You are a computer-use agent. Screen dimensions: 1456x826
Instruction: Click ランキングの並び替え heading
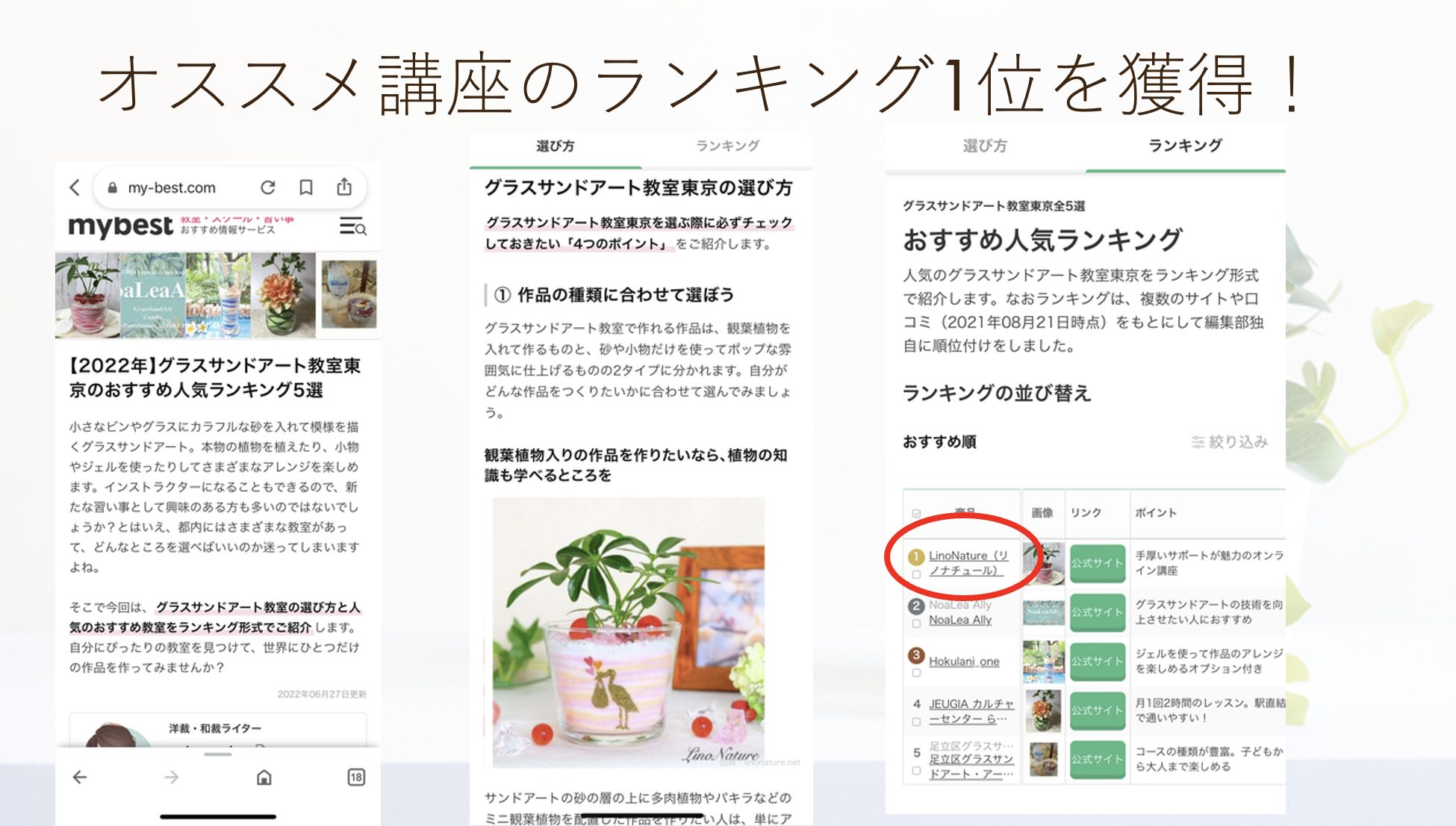tap(997, 393)
